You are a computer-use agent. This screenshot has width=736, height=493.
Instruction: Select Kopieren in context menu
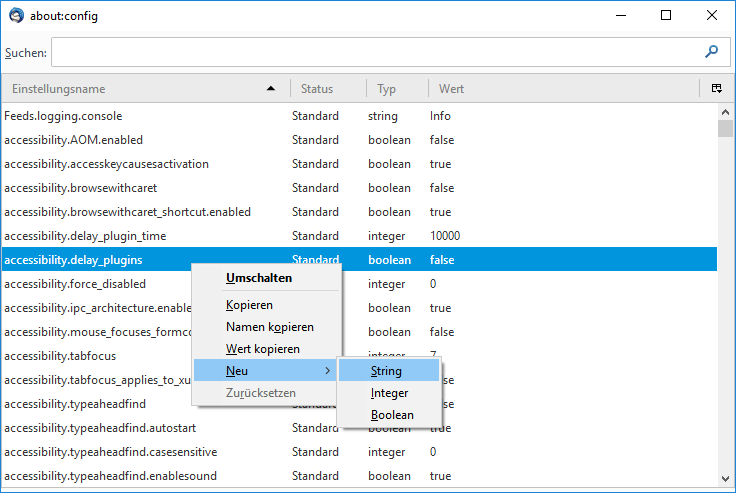pos(249,305)
